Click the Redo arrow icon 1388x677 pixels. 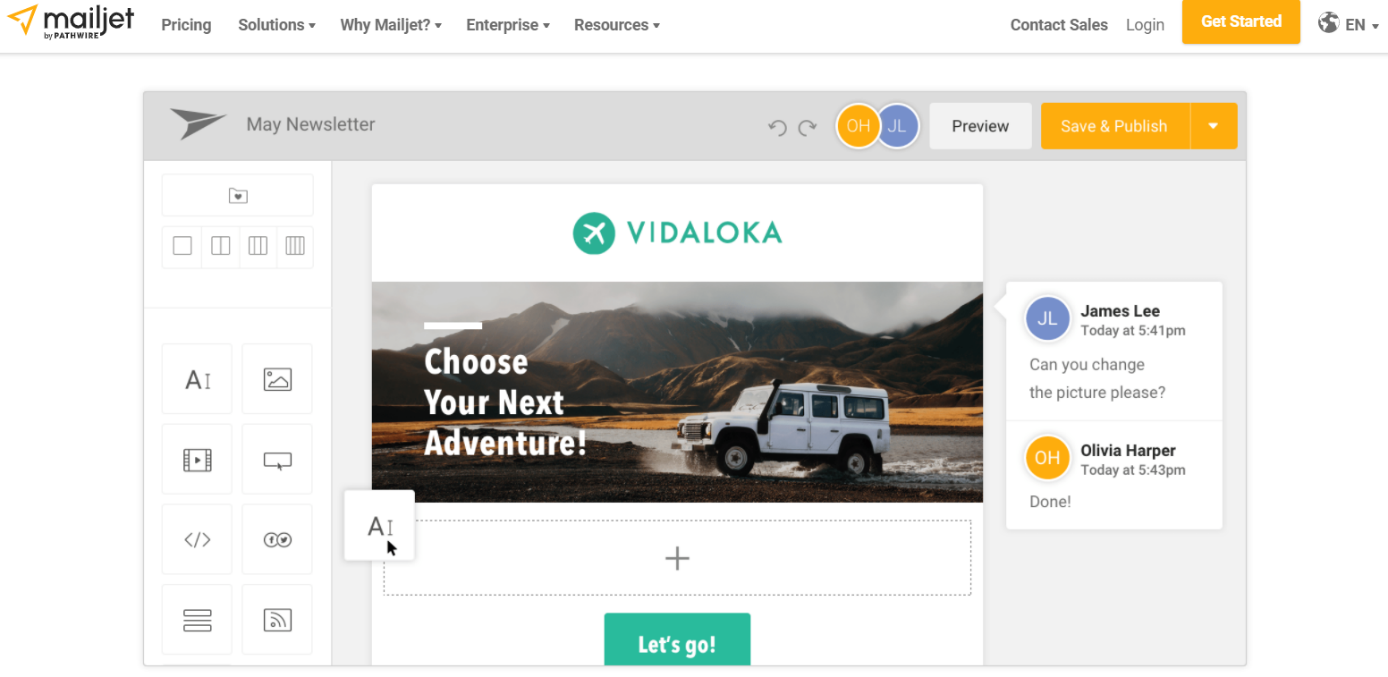807,127
